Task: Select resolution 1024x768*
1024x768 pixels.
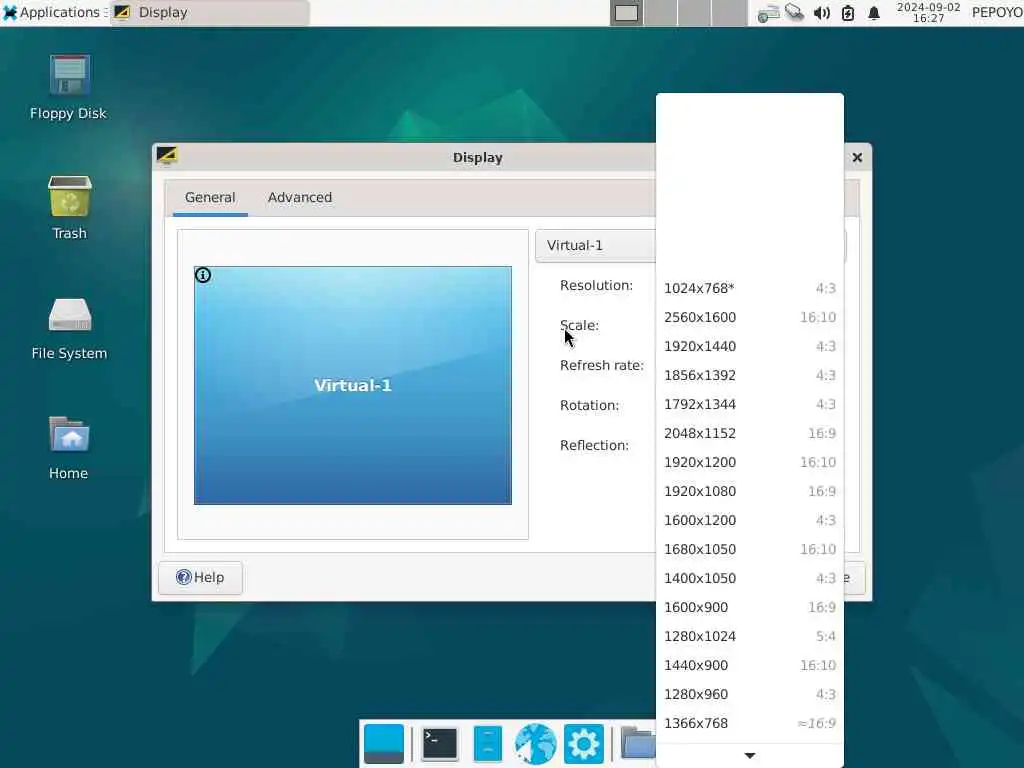Action: [x=750, y=288]
